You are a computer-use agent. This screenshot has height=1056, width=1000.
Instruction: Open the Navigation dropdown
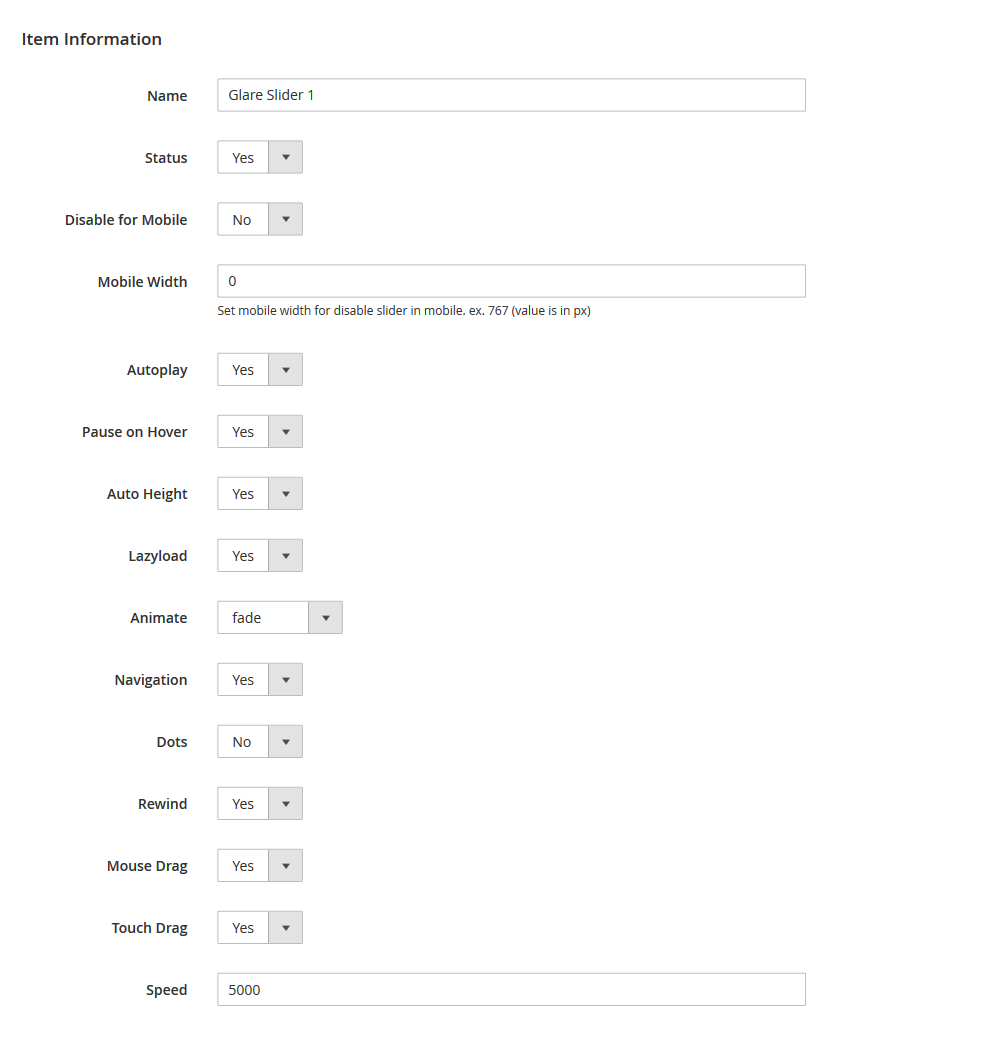[259, 680]
